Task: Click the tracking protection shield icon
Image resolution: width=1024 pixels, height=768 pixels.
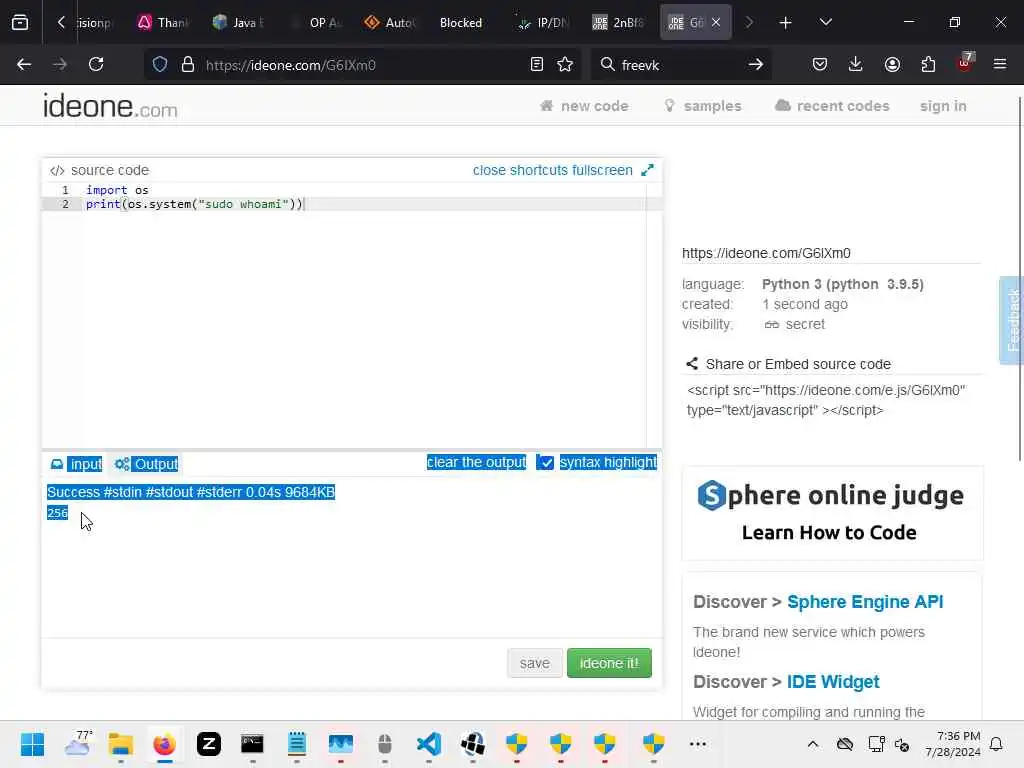Action: [x=160, y=65]
